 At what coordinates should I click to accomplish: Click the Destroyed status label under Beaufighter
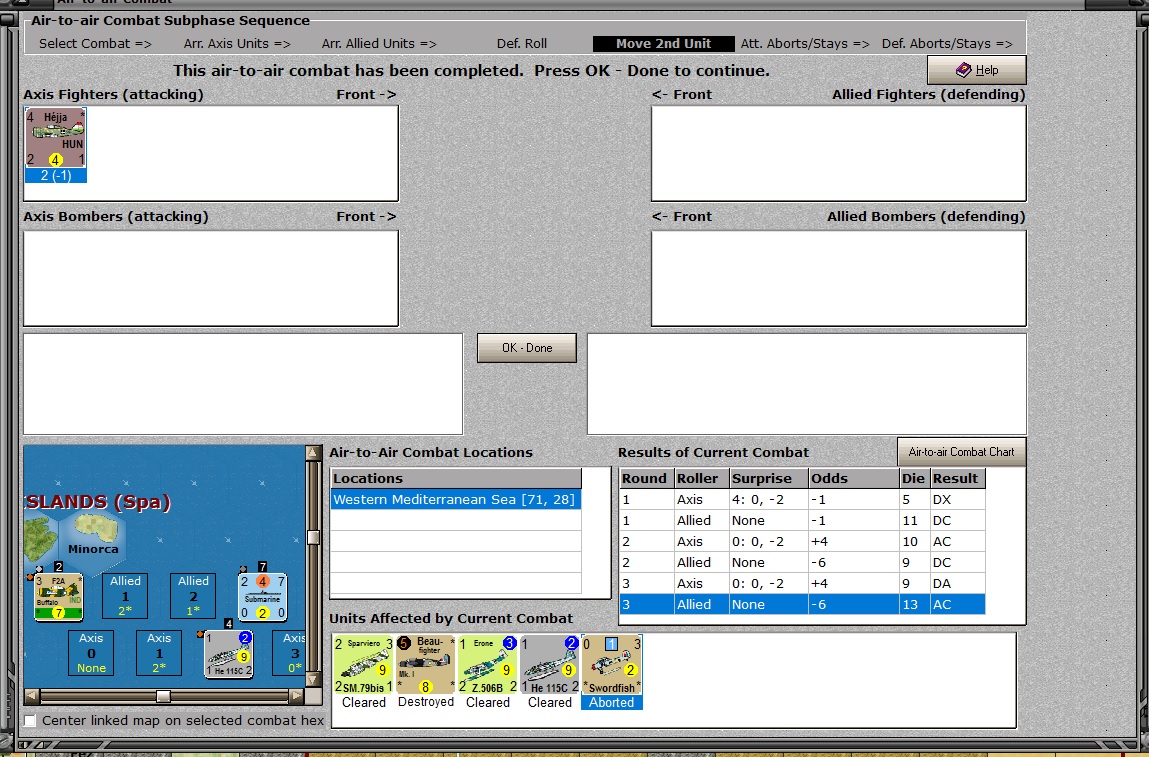426,702
